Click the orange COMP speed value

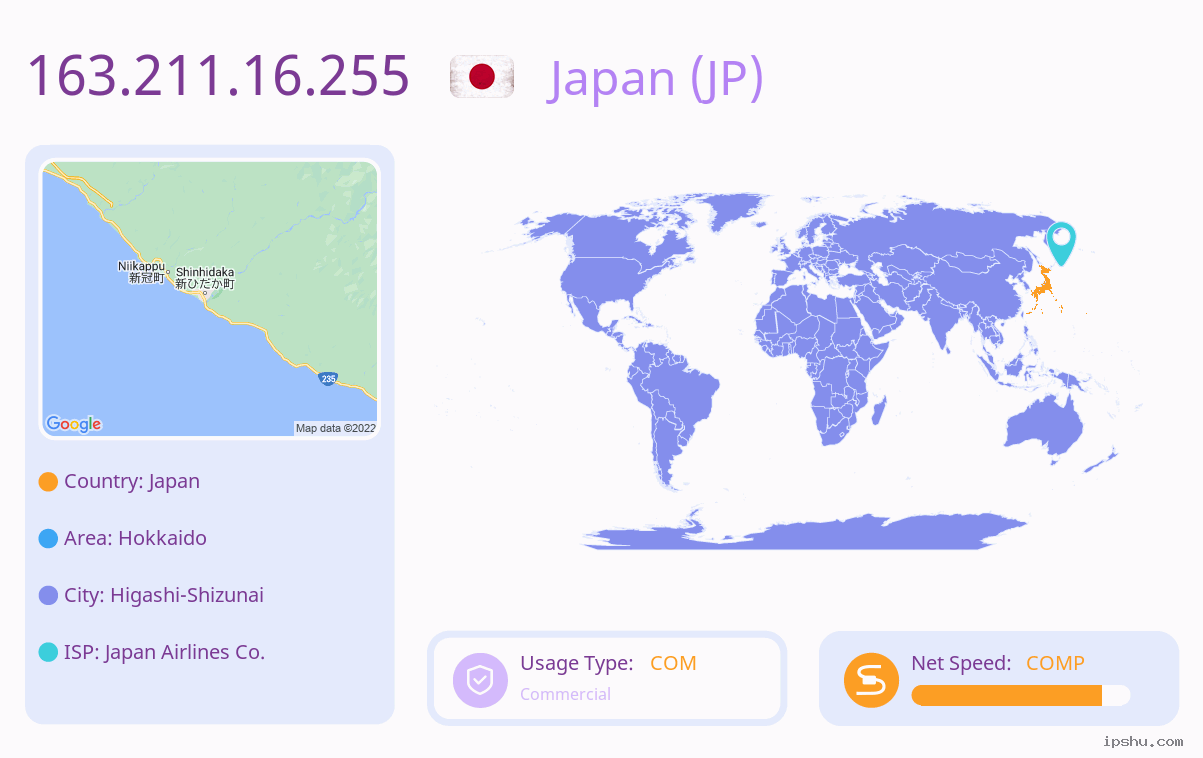coord(1055,663)
